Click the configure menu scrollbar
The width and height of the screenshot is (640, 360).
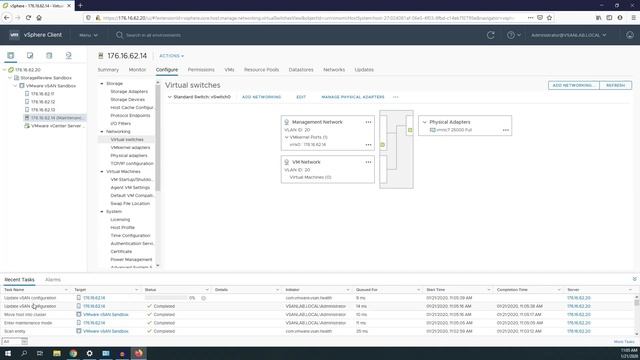click(x=158, y=139)
